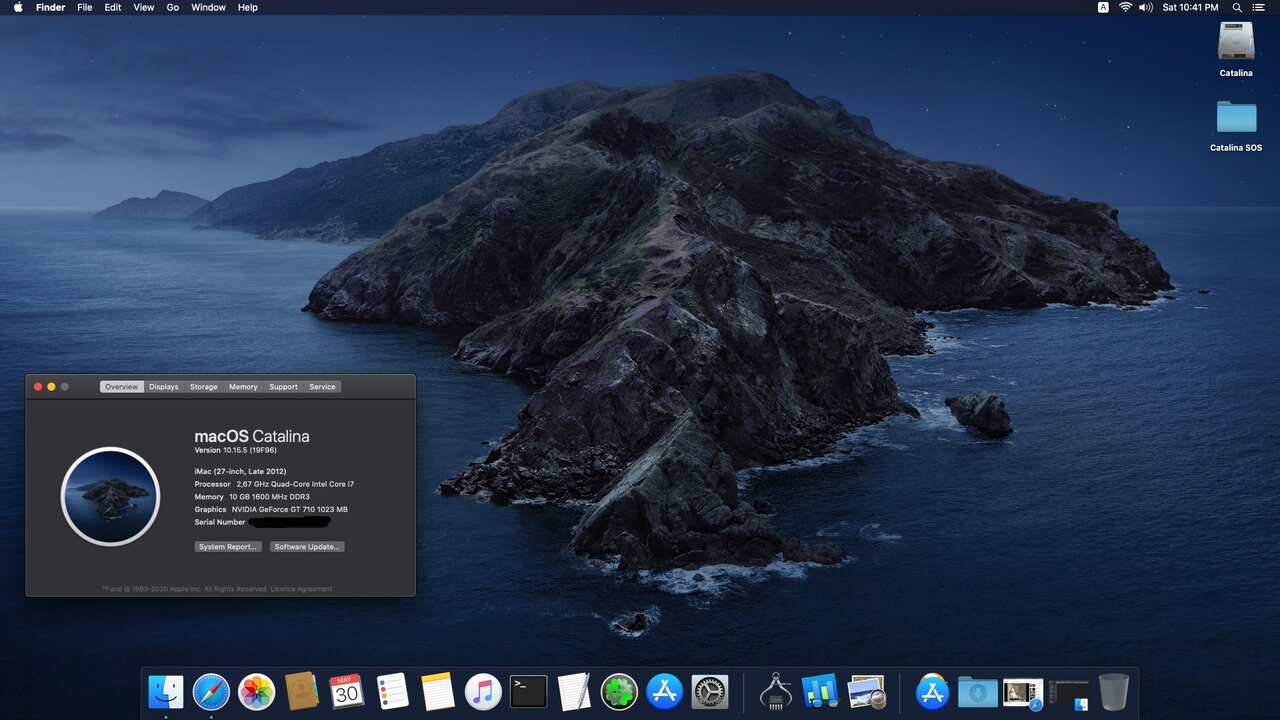
Task: Open the volume control in menu bar
Action: [1146, 7]
